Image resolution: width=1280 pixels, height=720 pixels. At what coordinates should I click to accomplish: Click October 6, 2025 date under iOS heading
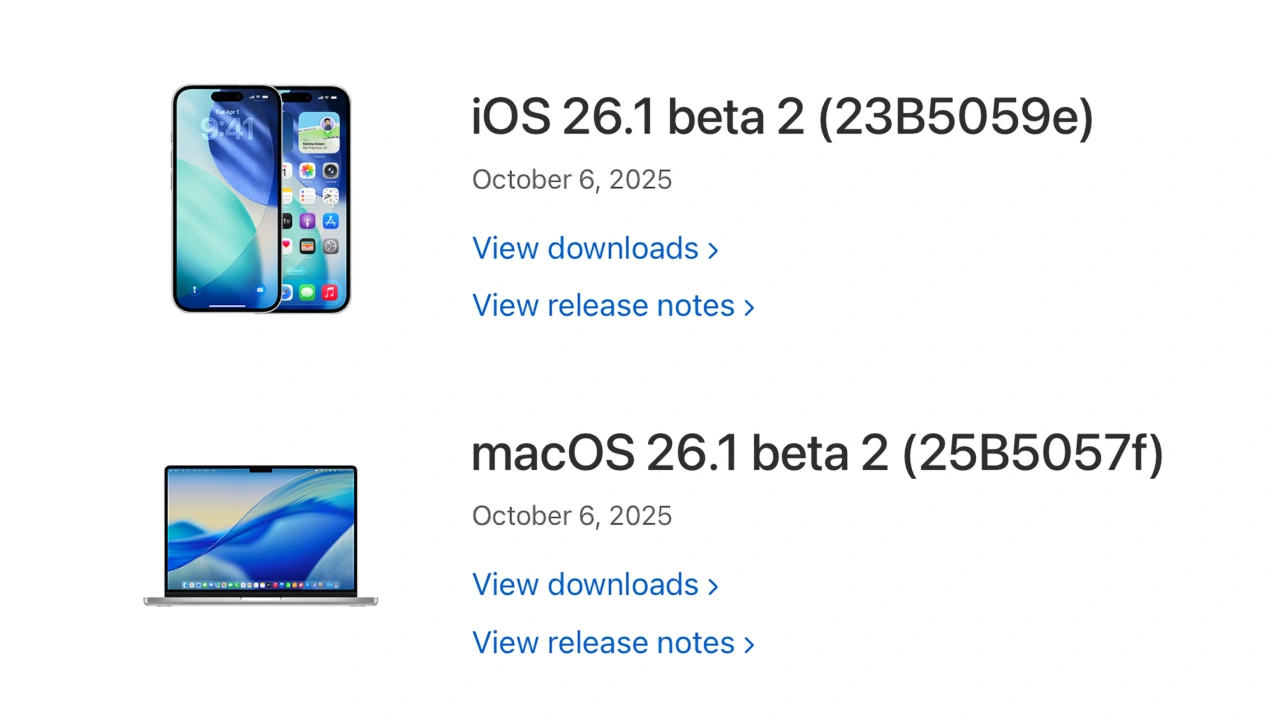click(x=572, y=180)
